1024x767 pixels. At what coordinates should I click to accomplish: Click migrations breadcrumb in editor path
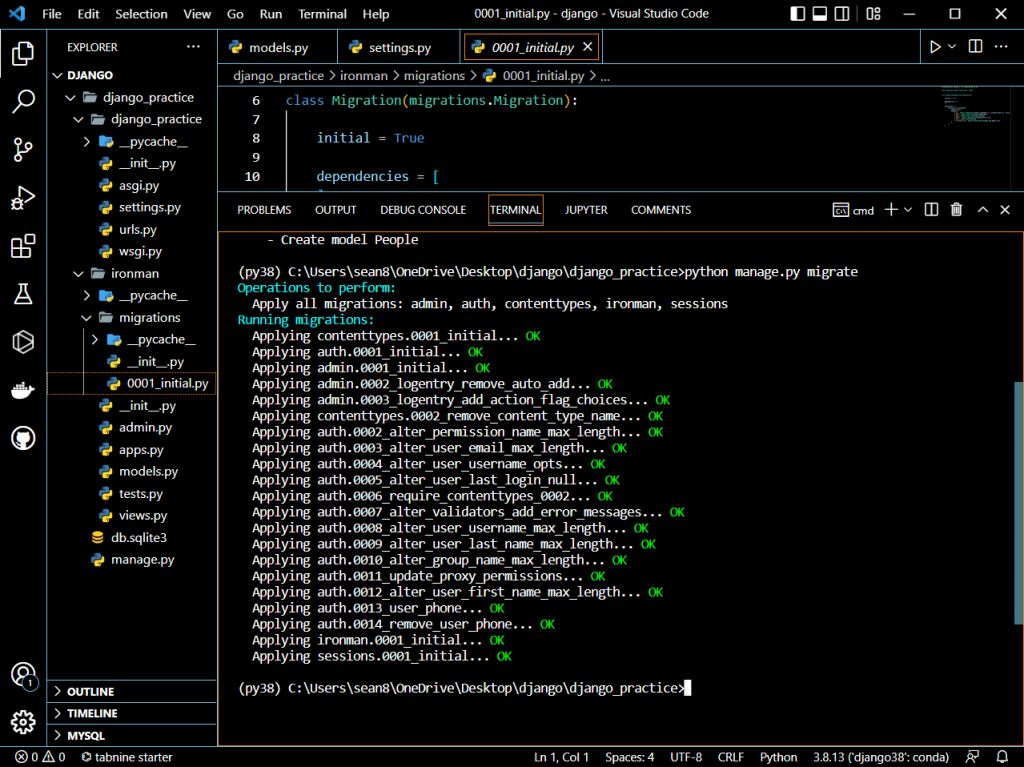click(434, 76)
